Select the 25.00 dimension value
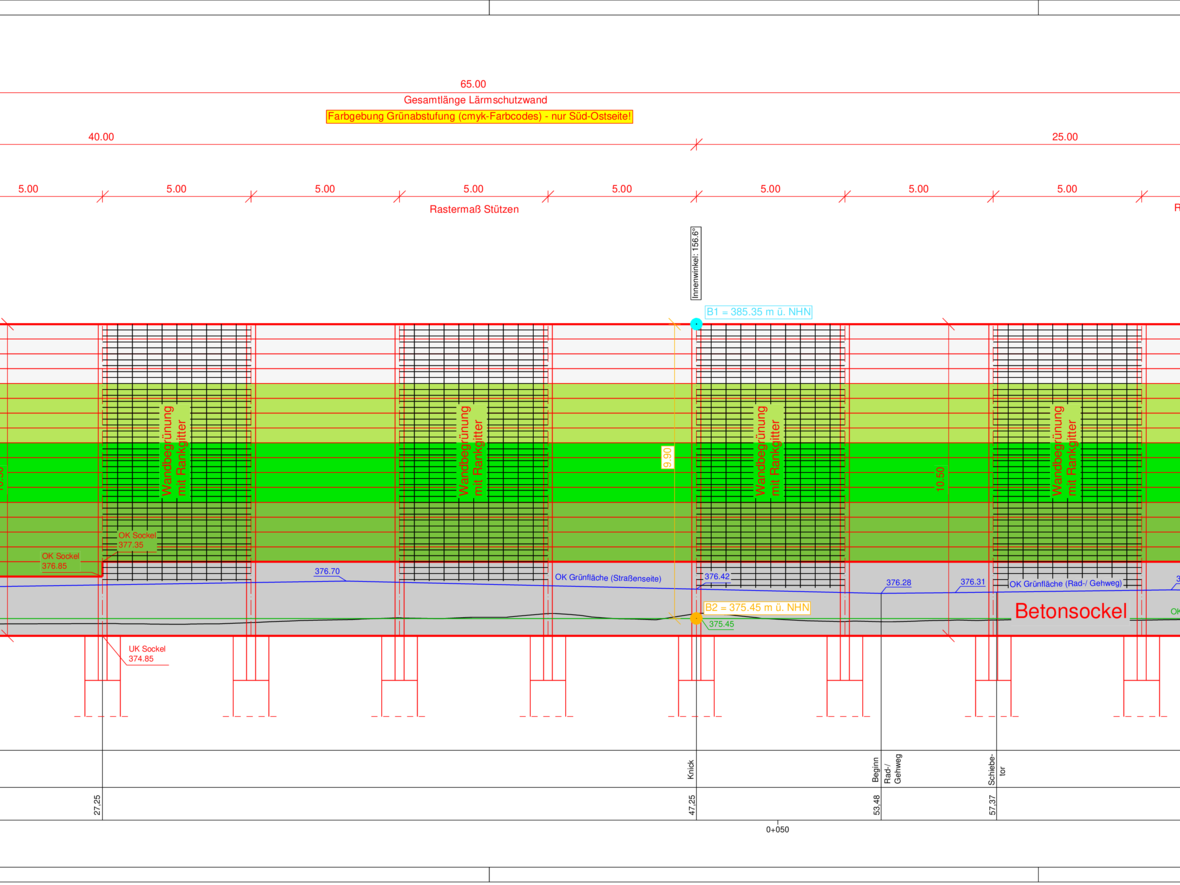This screenshot has width=1180, height=885. (1065, 137)
